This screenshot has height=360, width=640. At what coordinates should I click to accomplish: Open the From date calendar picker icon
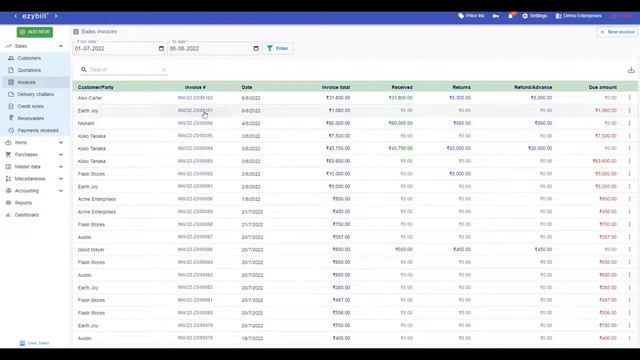[x=161, y=49]
